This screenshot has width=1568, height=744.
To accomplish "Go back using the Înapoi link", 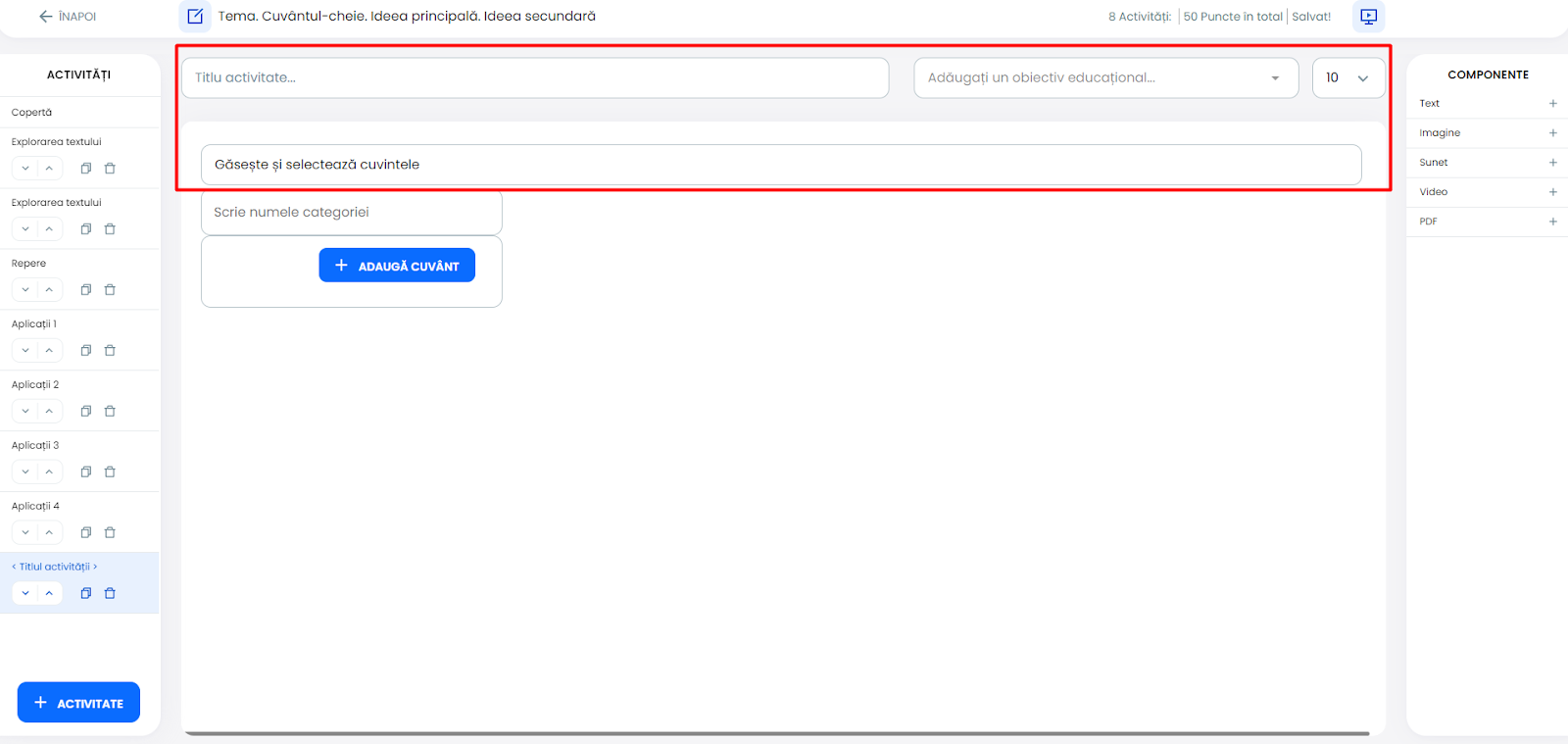I will click(67, 17).
